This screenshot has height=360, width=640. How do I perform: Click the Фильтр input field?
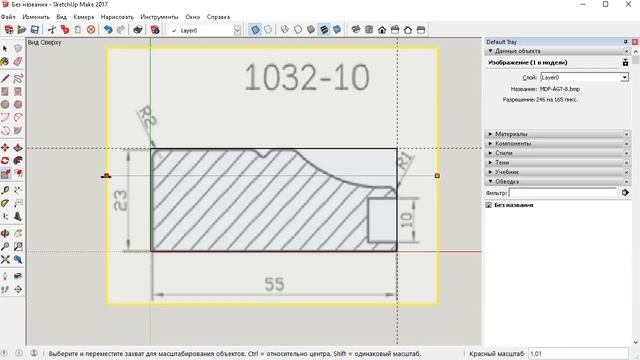563,193
